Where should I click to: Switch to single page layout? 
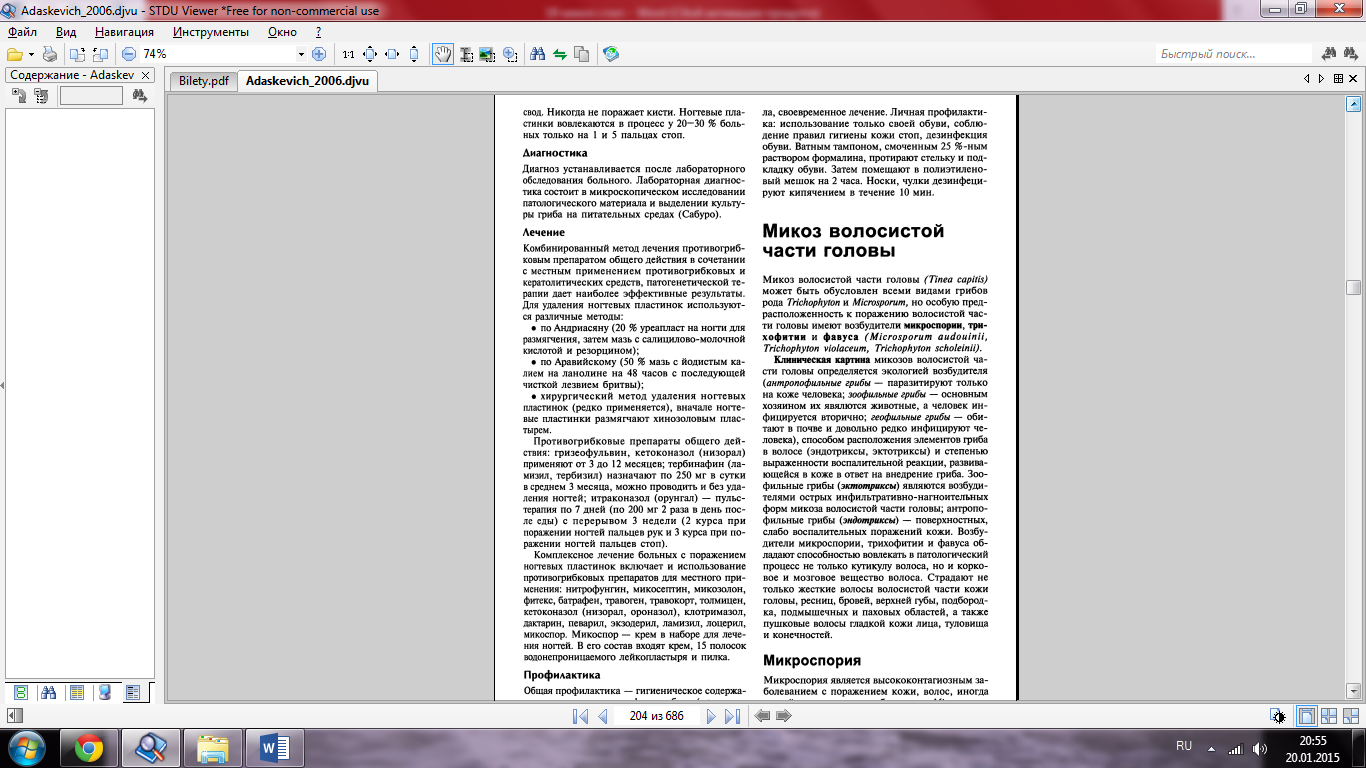coord(1306,716)
